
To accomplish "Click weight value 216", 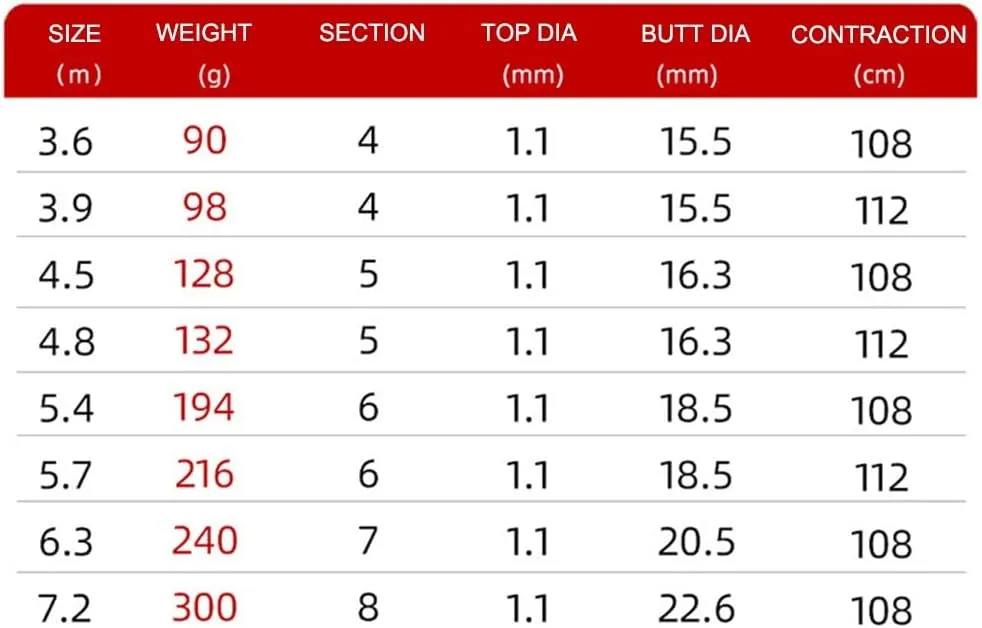I will click(x=205, y=474).
